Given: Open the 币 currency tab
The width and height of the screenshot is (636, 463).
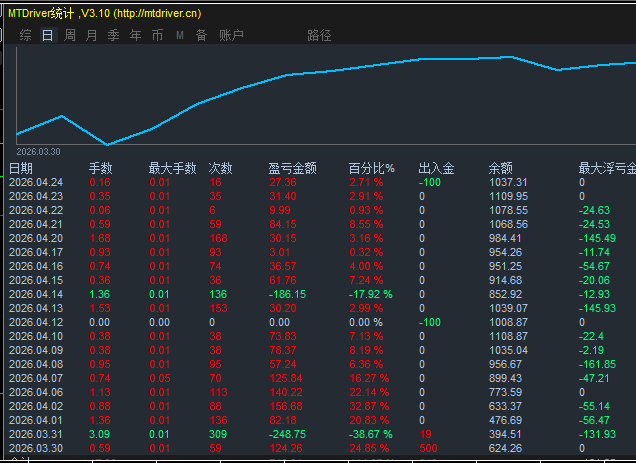Looking at the screenshot, I should (157, 35).
